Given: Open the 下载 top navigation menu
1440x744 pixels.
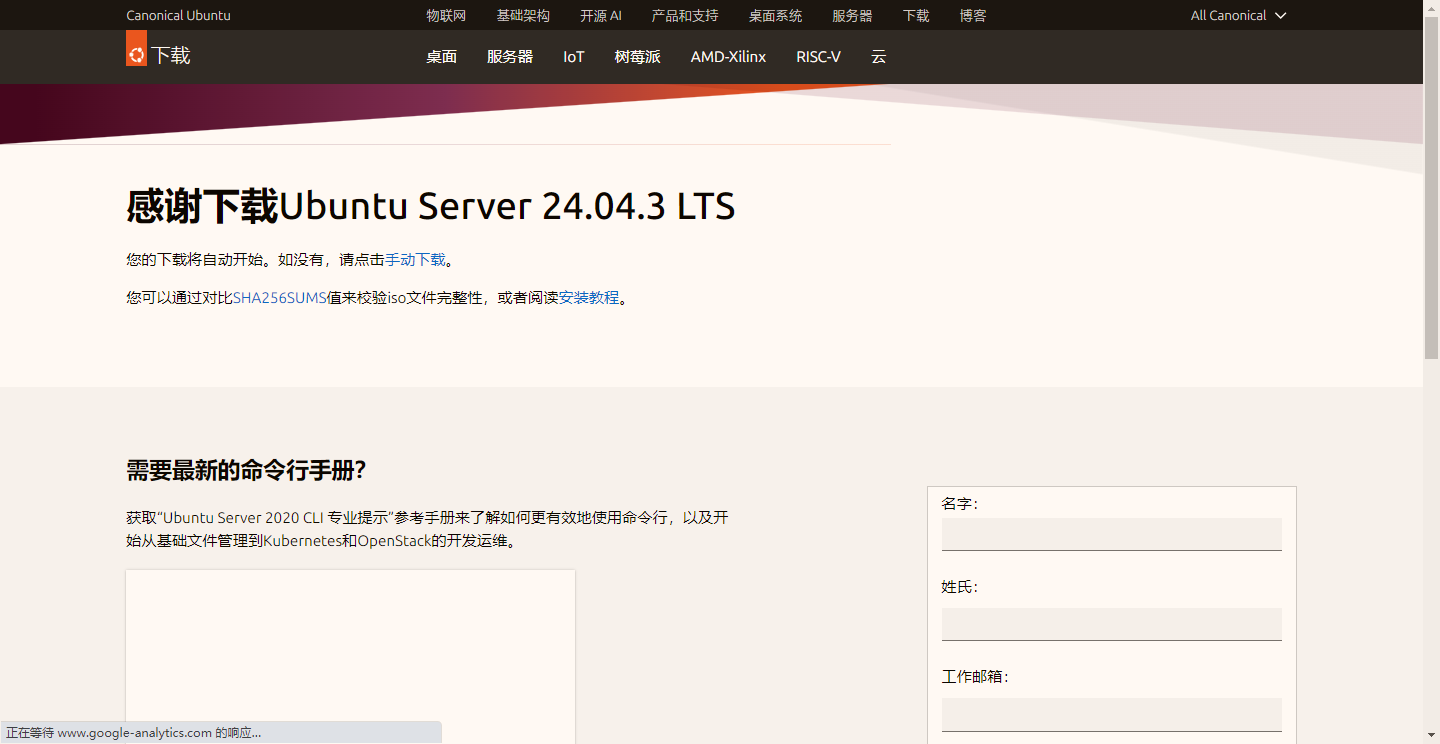Looking at the screenshot, I should (916, 15).
